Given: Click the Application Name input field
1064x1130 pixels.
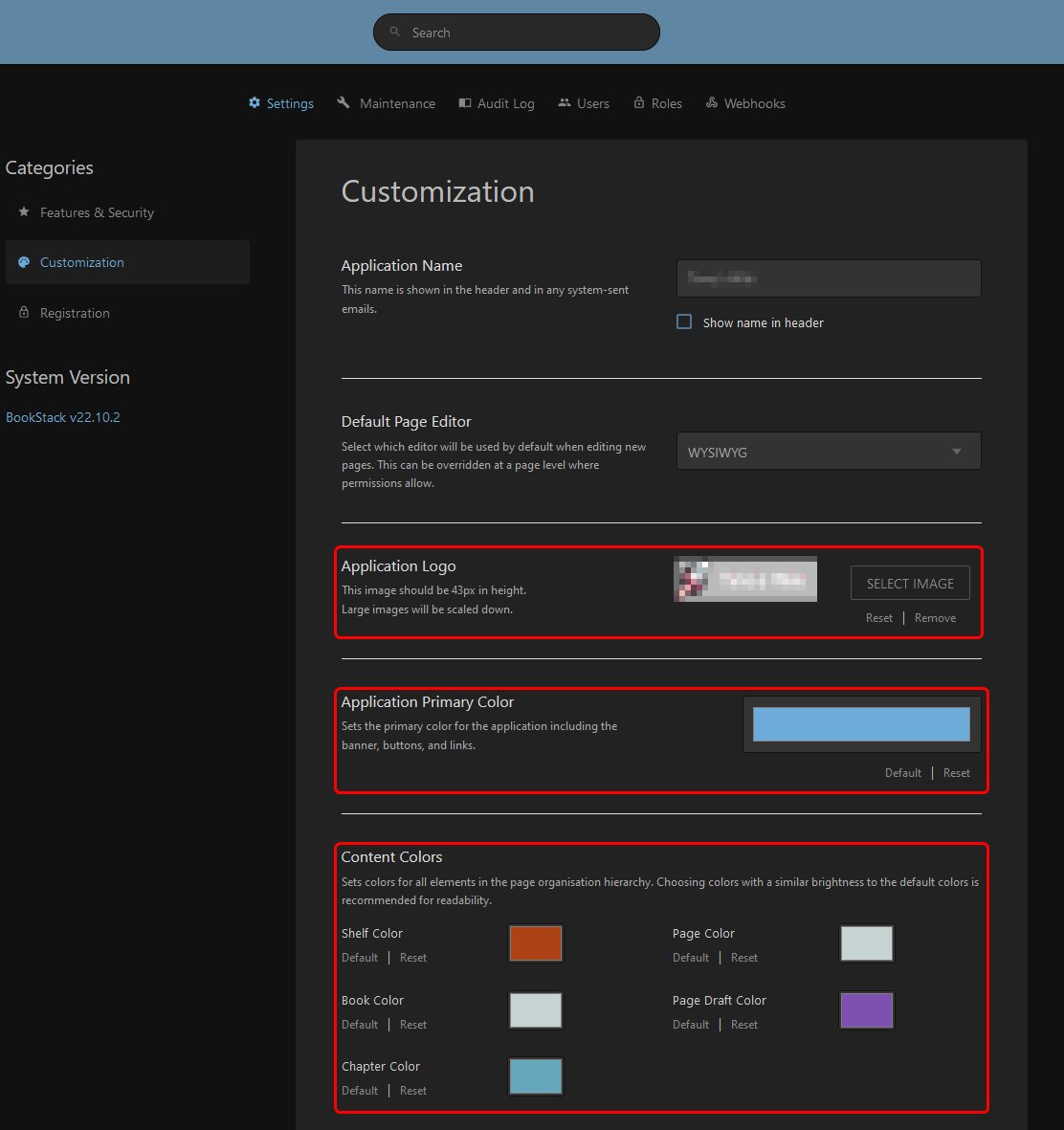Looking at the screenshot, I should [x=829, y=278].
